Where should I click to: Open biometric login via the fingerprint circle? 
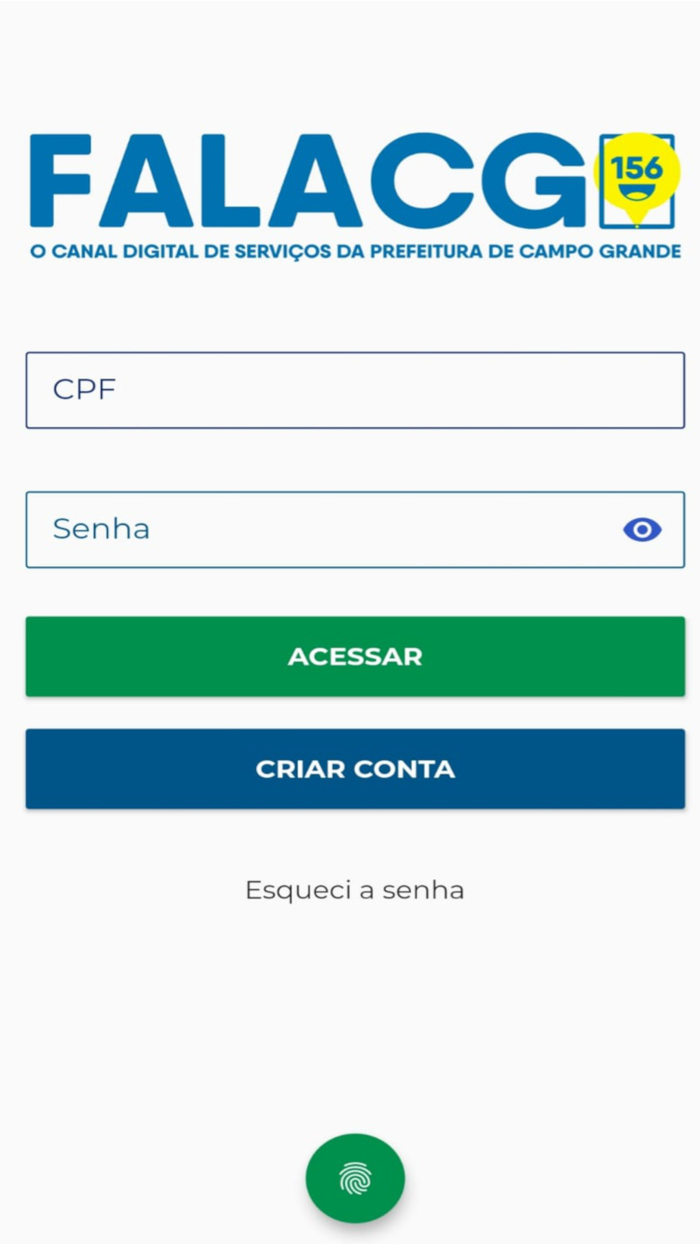pyautogui.click(x=354, y=1178)
